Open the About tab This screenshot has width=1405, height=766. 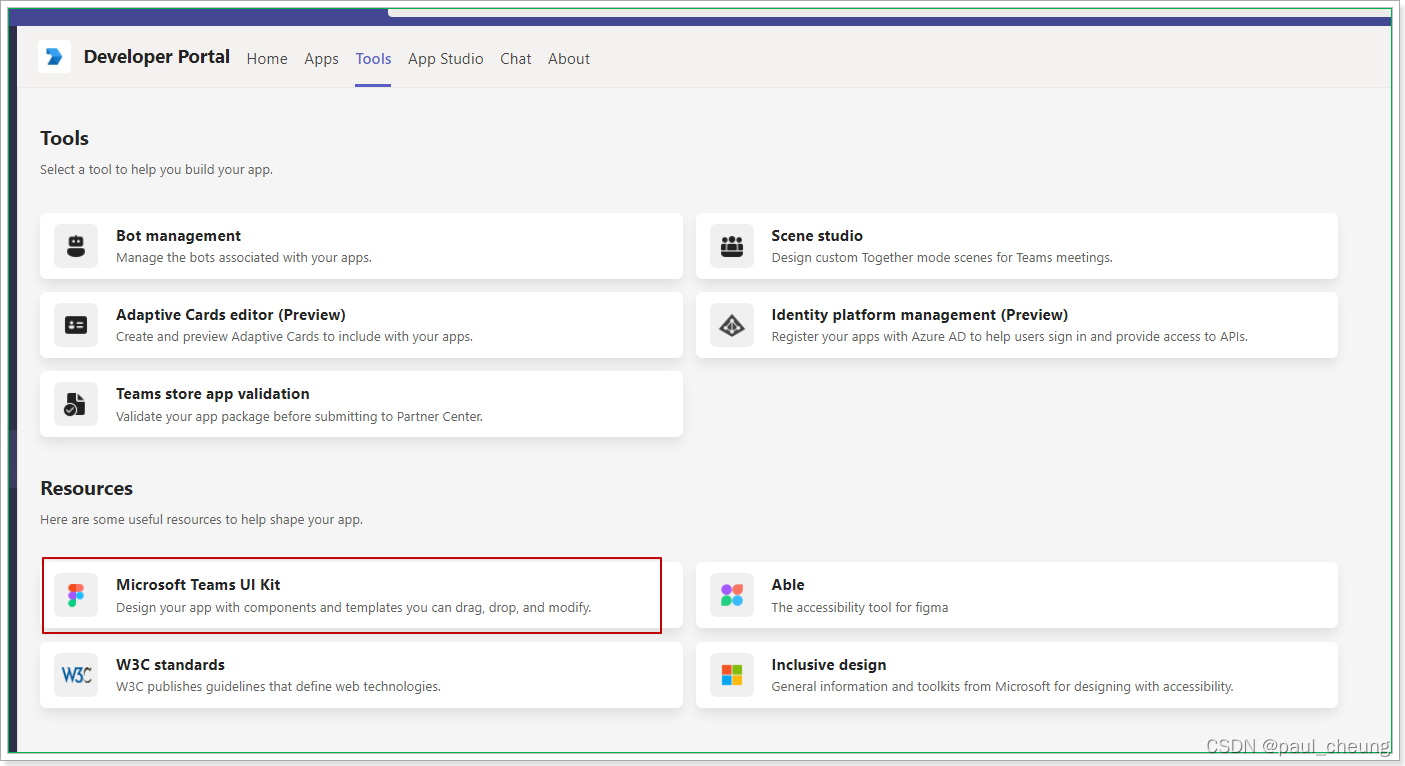[x=569, y=59]
